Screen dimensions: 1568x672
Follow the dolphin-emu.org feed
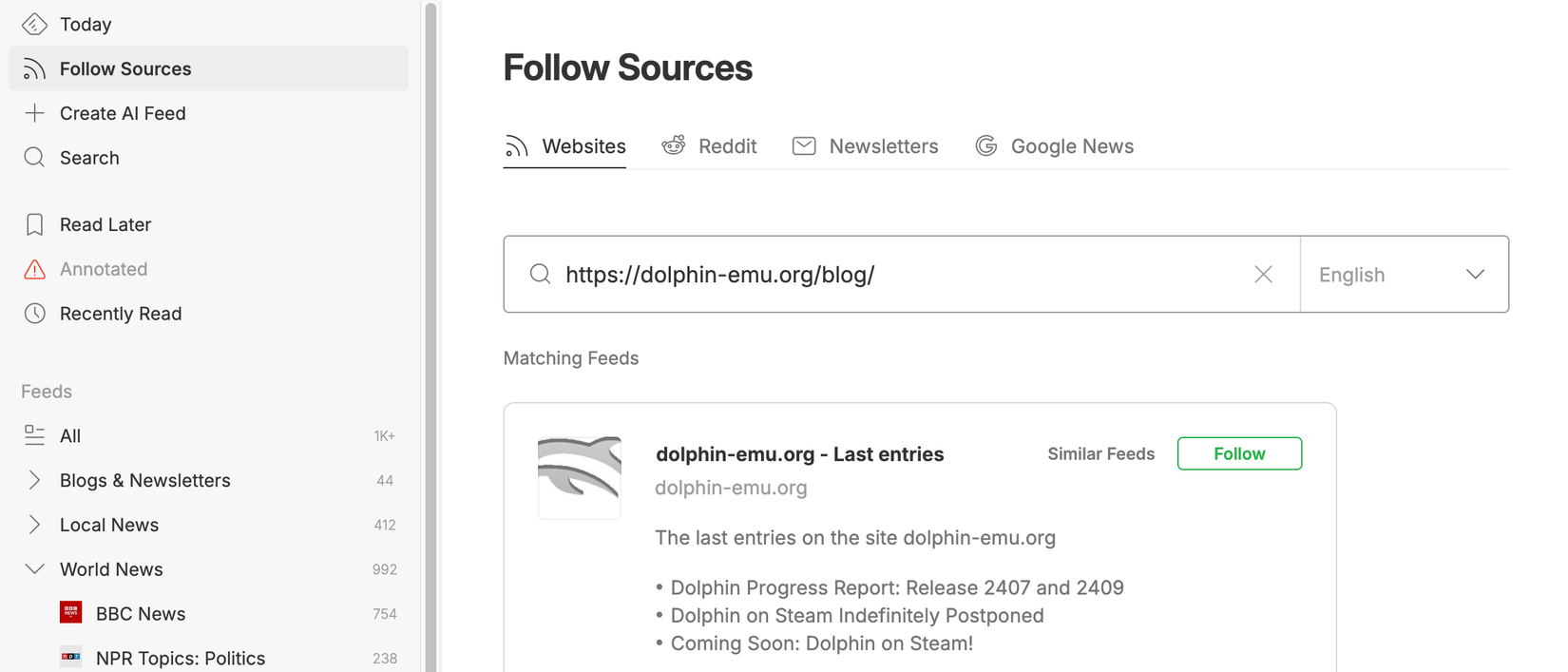(x=1239, y=453)
